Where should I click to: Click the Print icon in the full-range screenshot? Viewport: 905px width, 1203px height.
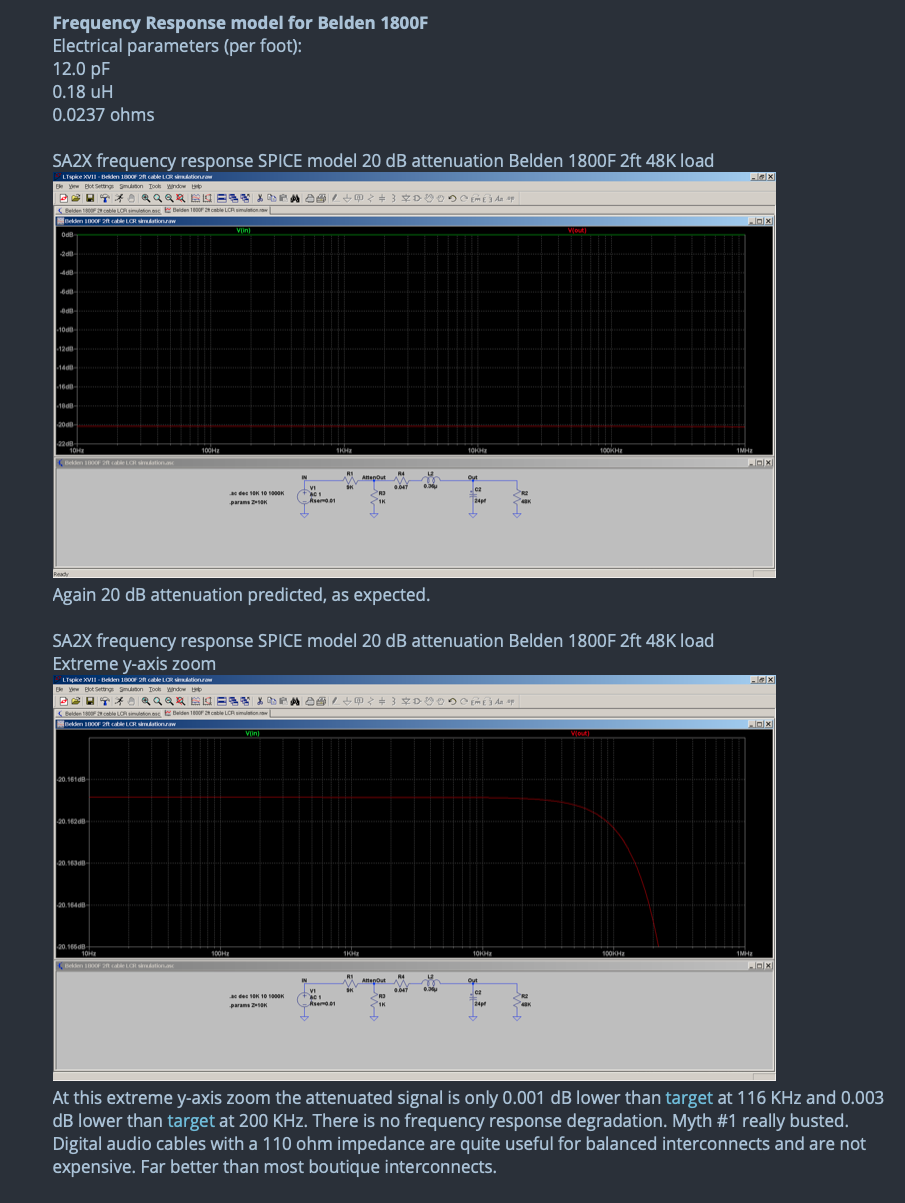[310, 198]
